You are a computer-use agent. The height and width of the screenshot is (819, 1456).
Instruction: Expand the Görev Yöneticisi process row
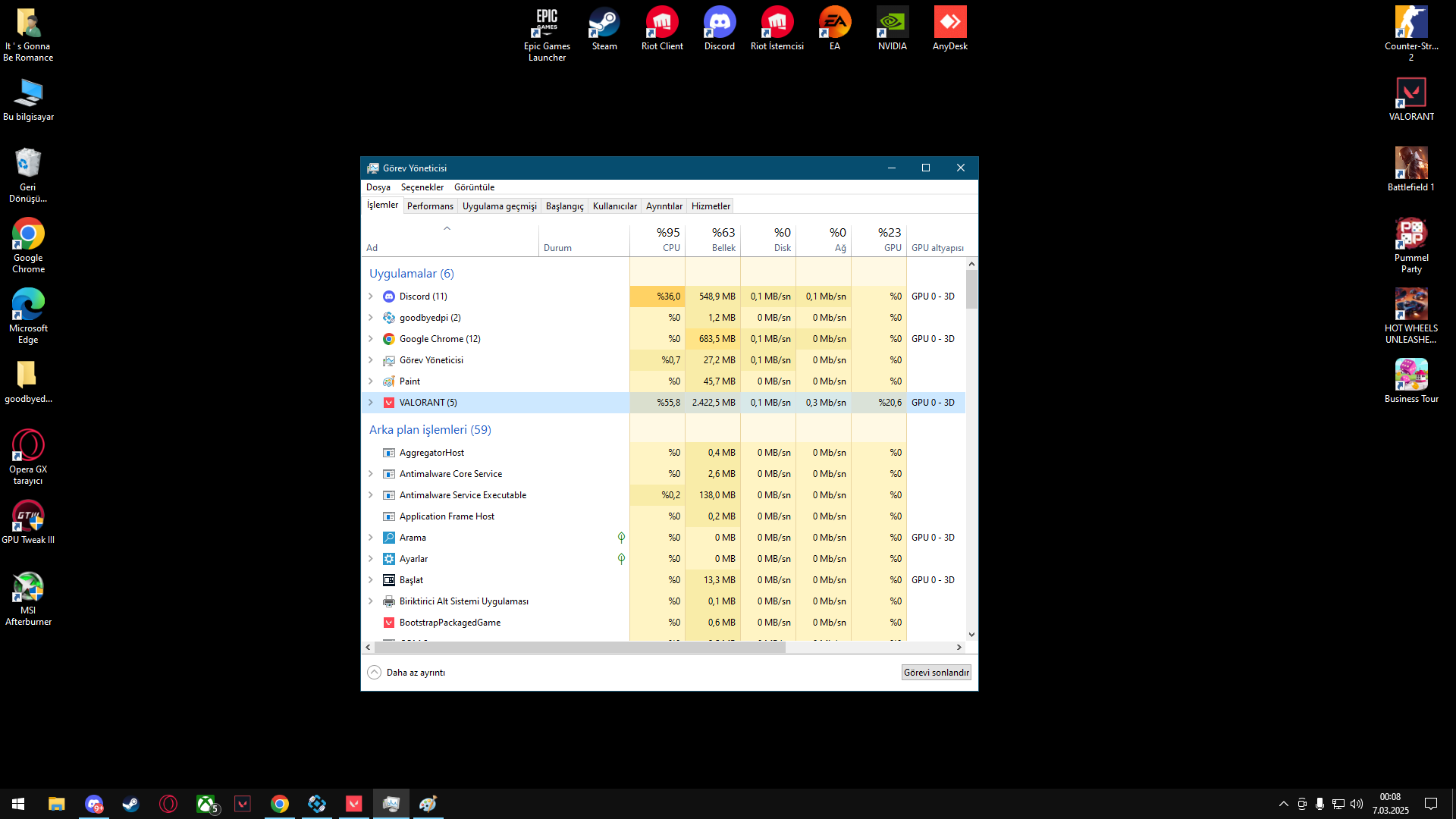coord(371,360)
